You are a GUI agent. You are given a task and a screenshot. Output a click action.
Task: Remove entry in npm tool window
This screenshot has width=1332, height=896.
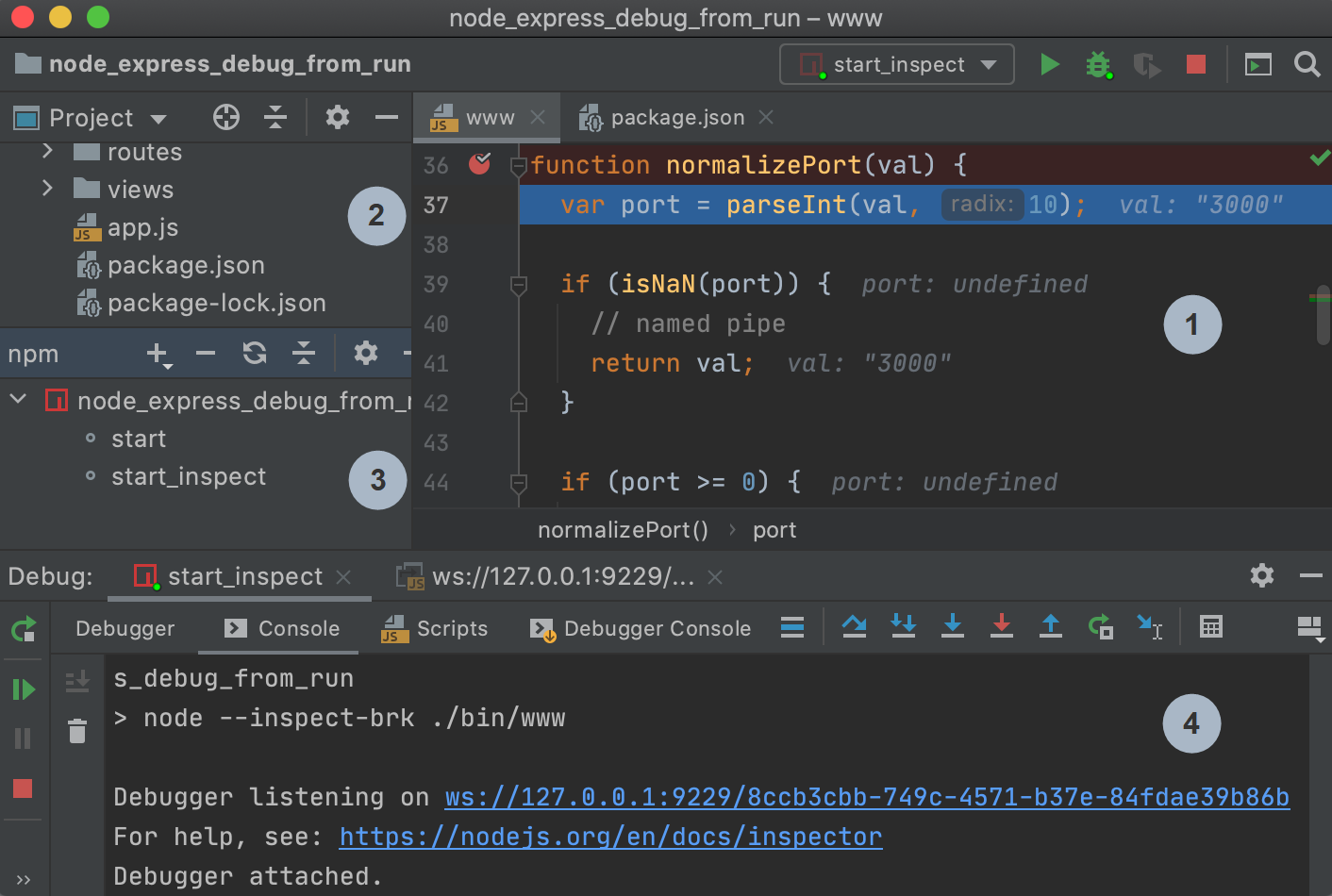coord(206,354)
